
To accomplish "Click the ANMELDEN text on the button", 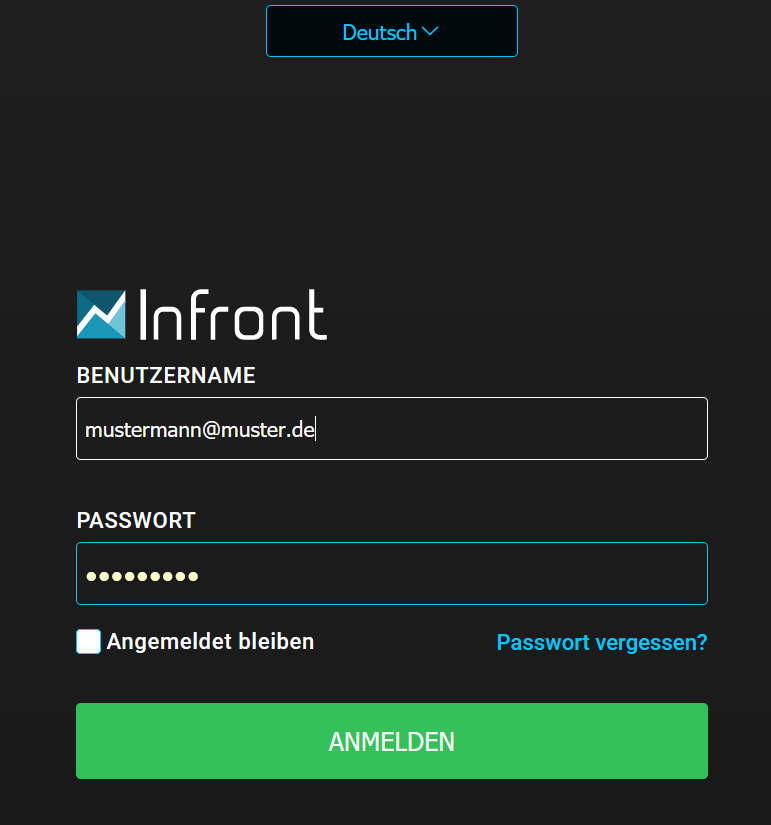I will coord(391,741).
